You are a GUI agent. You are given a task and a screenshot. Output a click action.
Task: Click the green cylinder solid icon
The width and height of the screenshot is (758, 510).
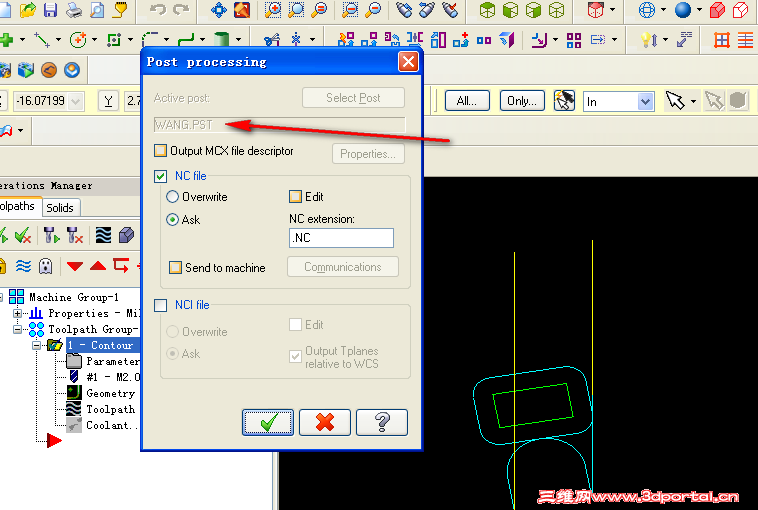coord(221,39)
